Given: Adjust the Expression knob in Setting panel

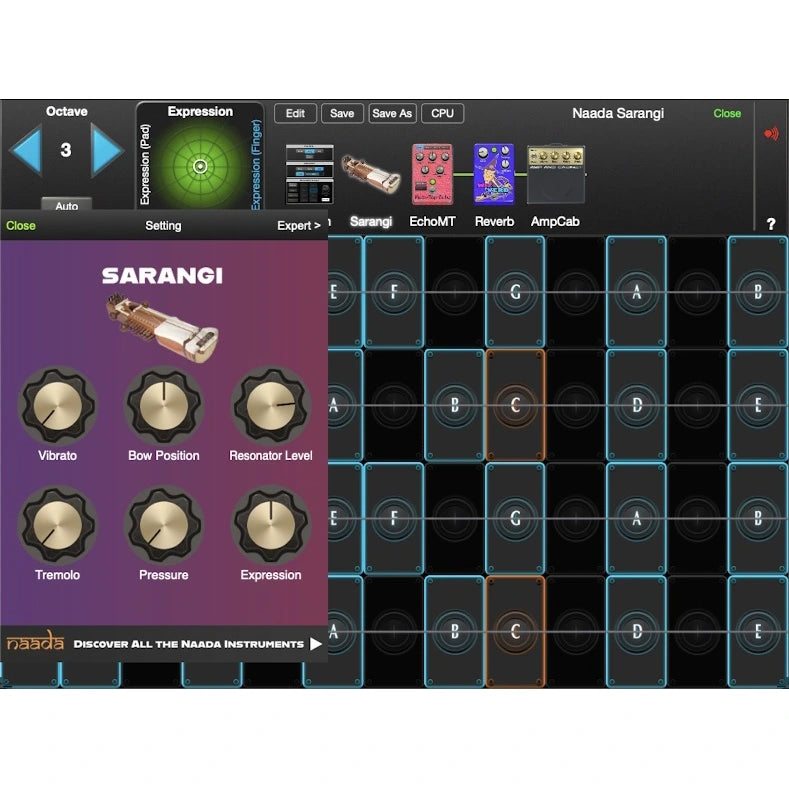Looking at the screenshot, I should (x=271, y=525).
